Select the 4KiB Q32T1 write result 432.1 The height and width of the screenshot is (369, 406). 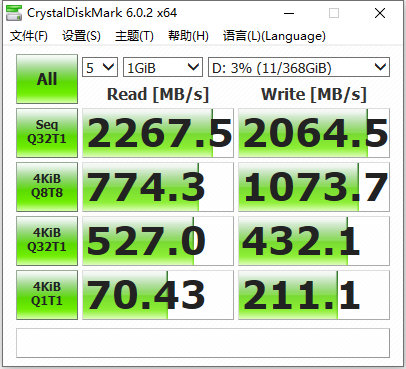point(314,241)
